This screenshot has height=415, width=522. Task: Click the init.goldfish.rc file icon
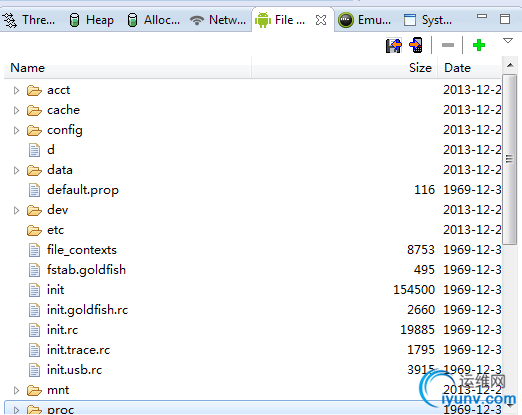tap(34, 310)
